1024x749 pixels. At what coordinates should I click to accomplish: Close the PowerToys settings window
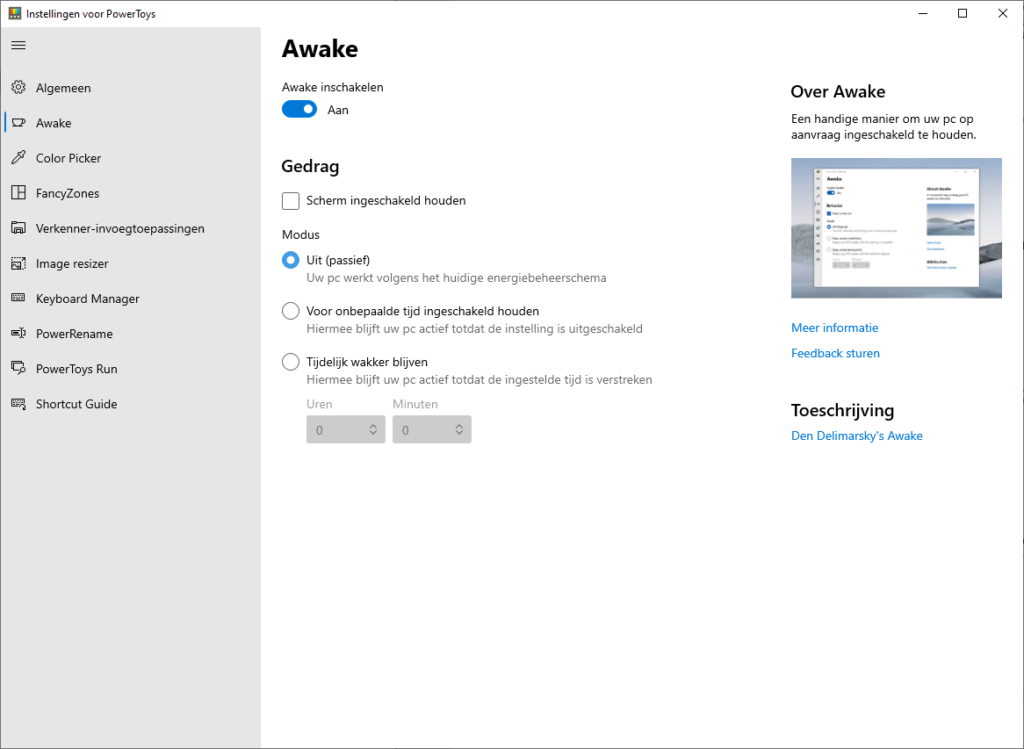(x=1002, y=13)
